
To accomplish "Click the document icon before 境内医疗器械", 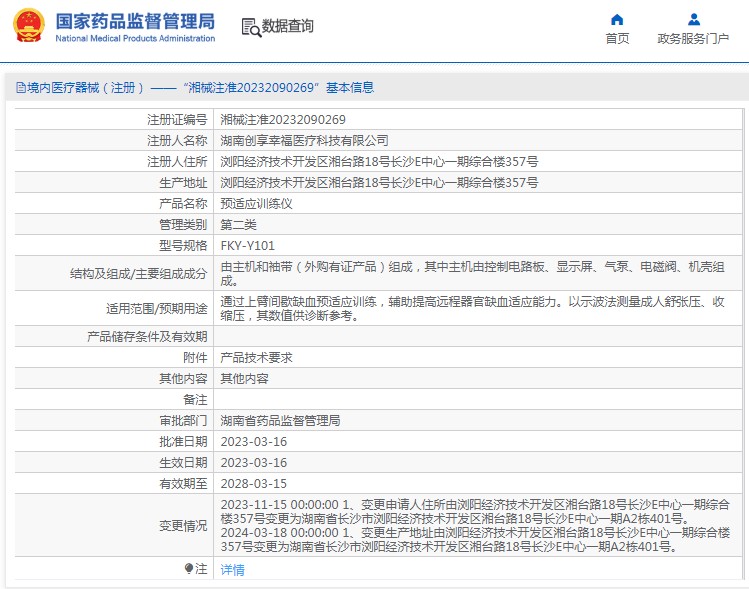I will pyautogui.click(x=19, y=88).
